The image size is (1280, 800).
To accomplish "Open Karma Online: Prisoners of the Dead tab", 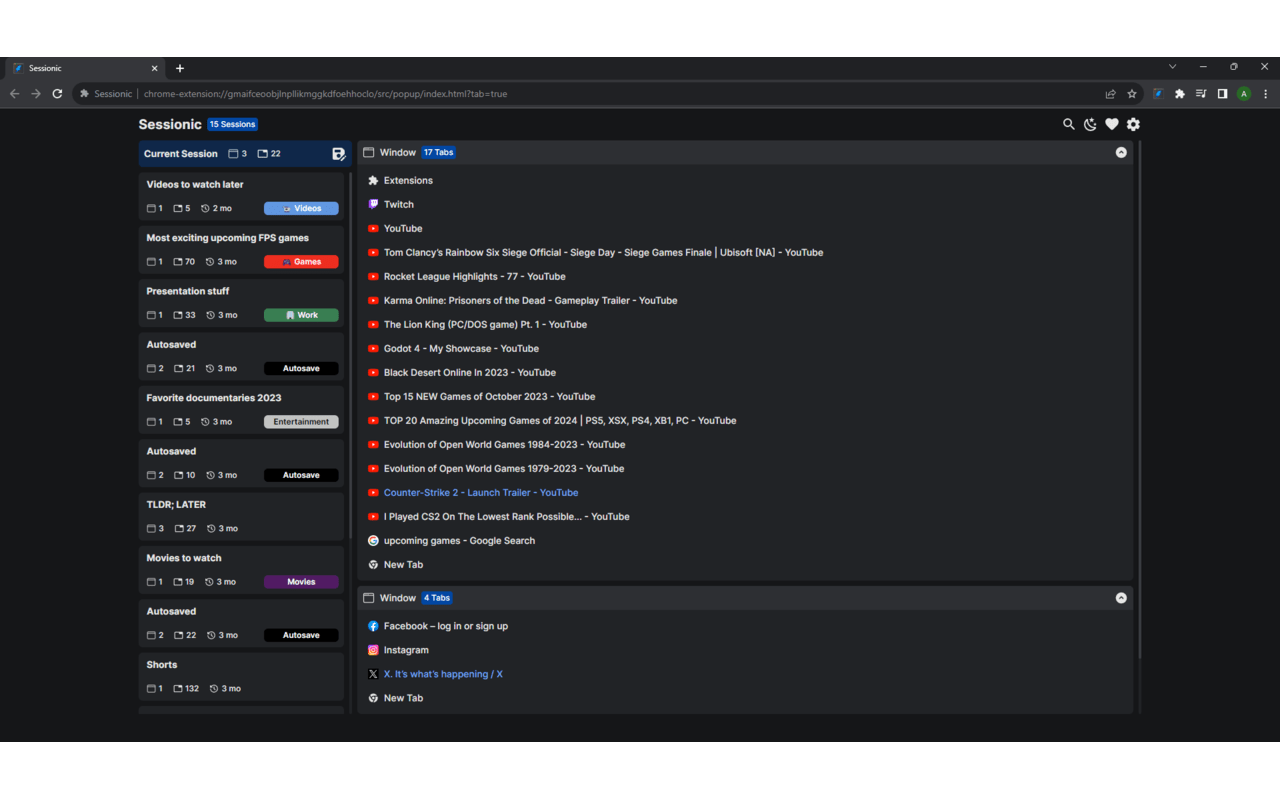I will click(x=530, y=300).
